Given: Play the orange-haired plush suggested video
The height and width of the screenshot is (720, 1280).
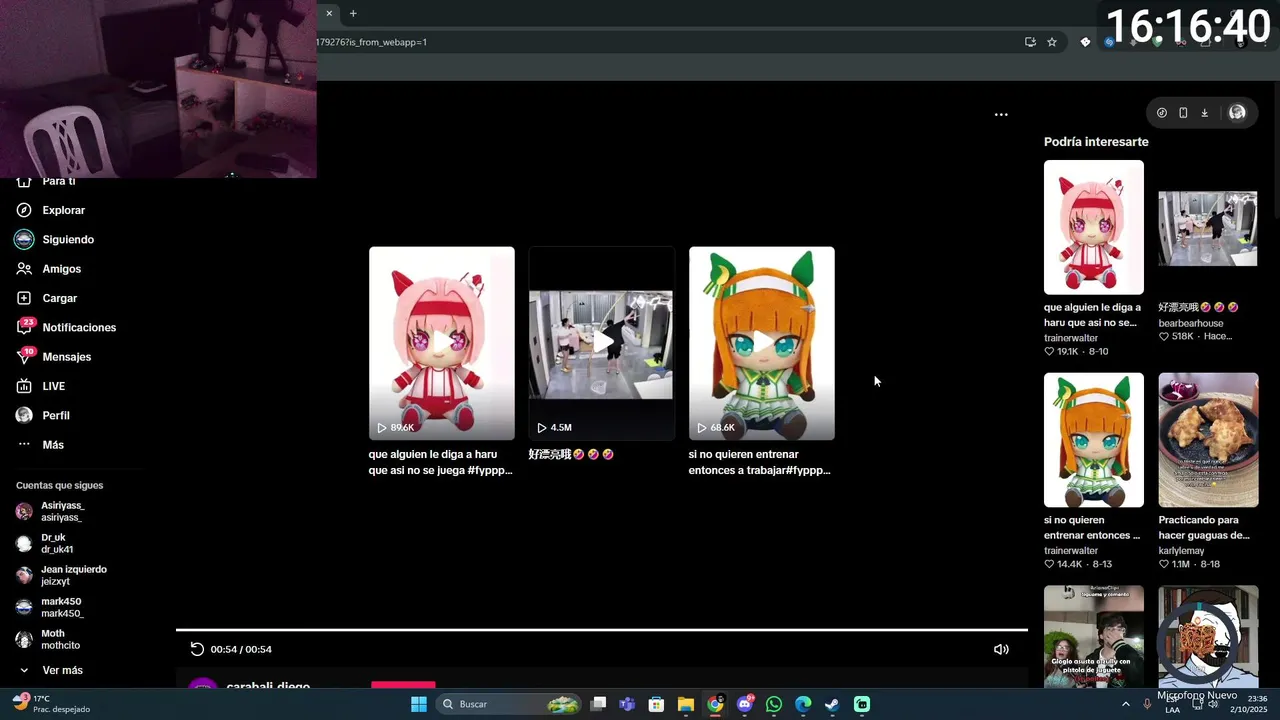Looking at the screenshot, I should (x=761, y=343).
